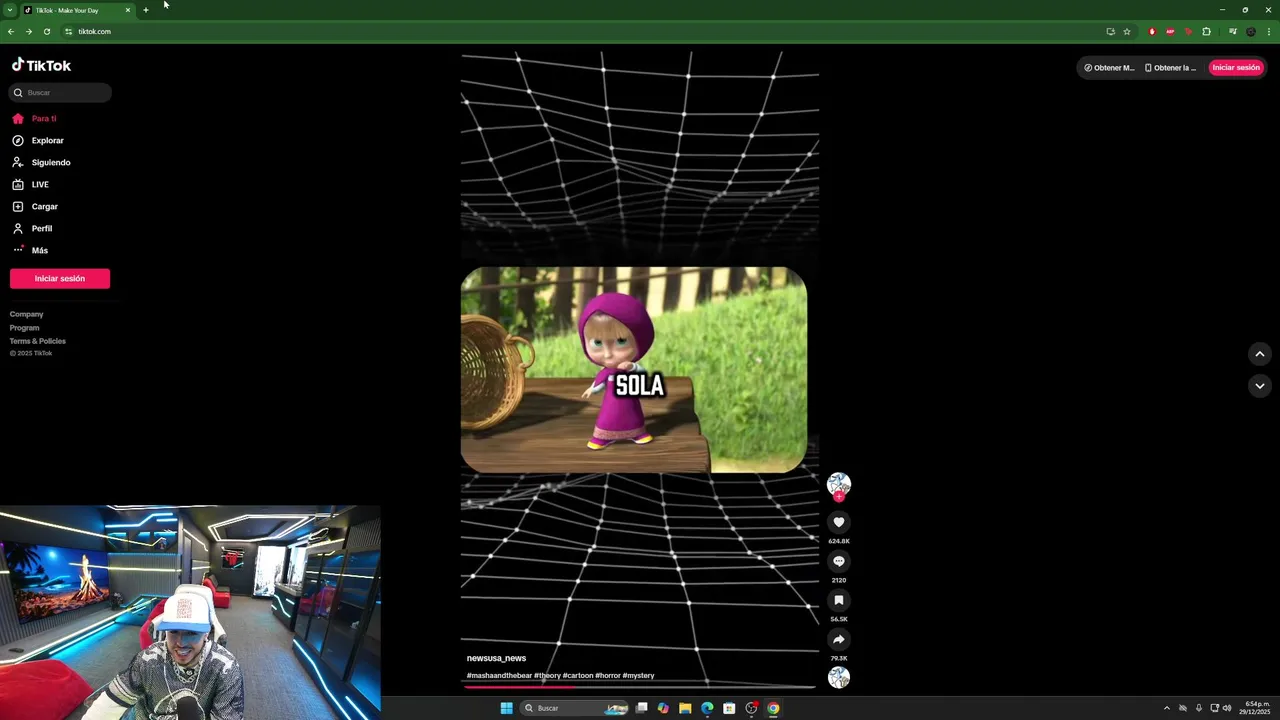Open the #mystery hashtag
Viewport: 1280px width, 720px height.
(638, 676)
